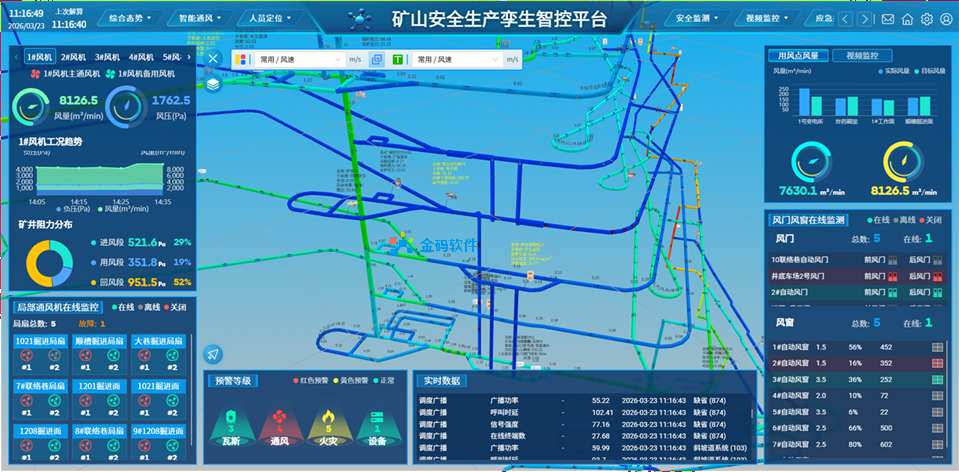Click the user profile icon
The height and width of the screenshot is (472, 959).
tap(946, 19)
